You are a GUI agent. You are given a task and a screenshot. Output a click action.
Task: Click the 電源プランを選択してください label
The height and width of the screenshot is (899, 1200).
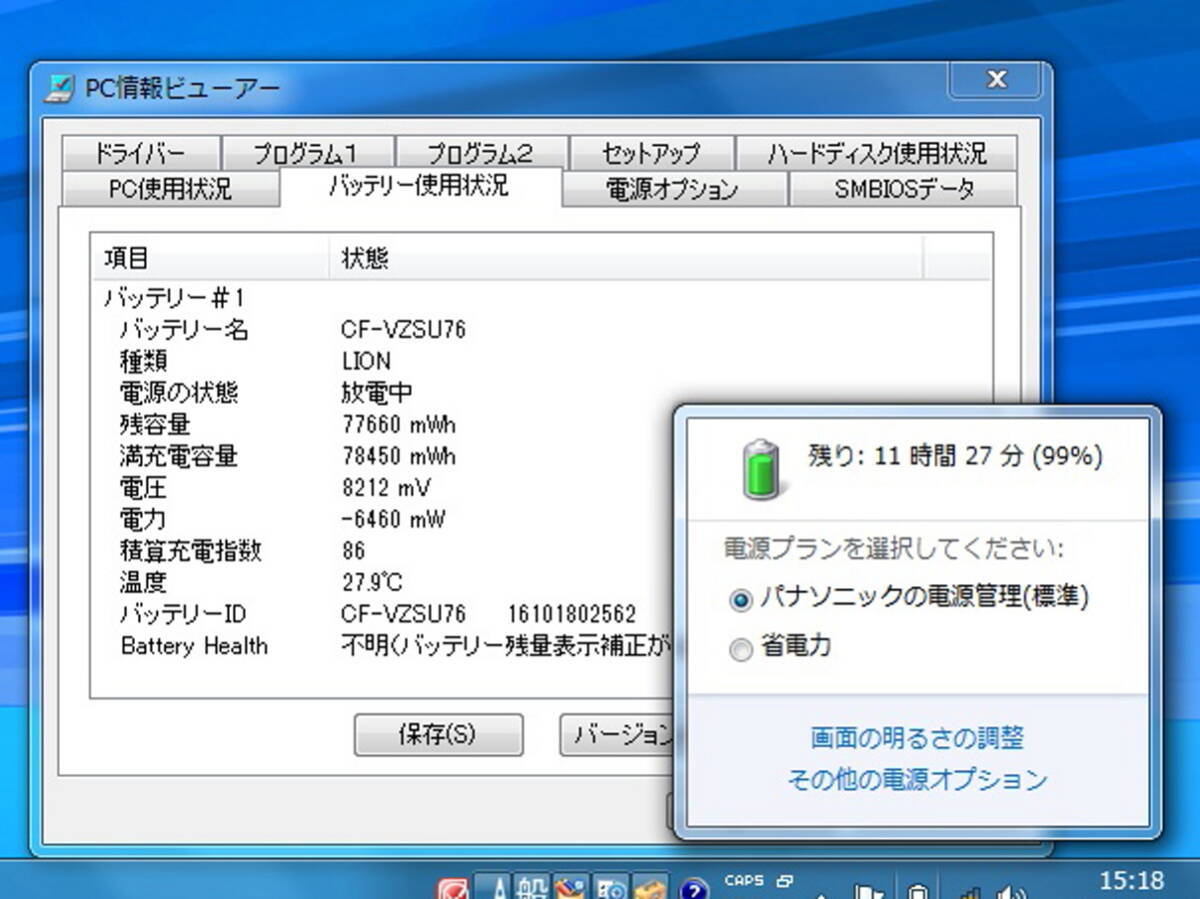894,550
